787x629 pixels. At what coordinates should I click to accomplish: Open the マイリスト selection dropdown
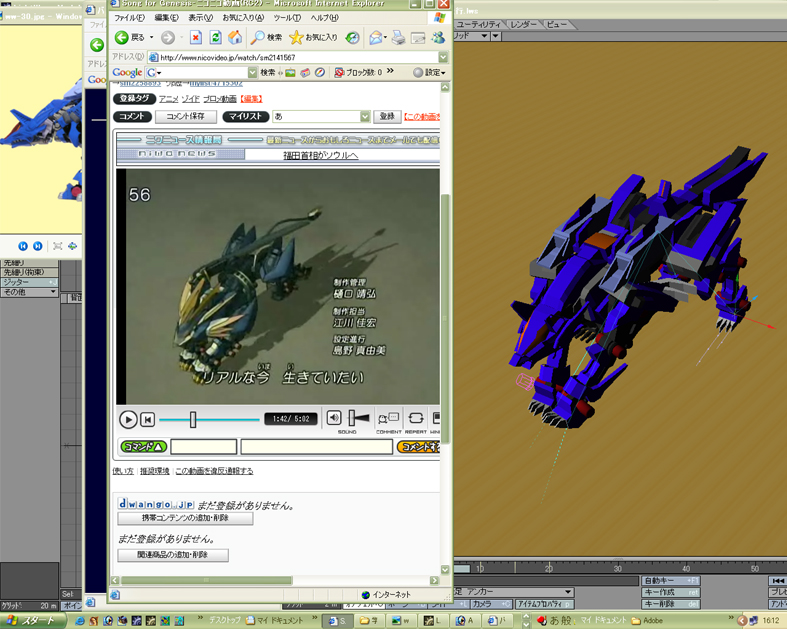tap(365, 116)
